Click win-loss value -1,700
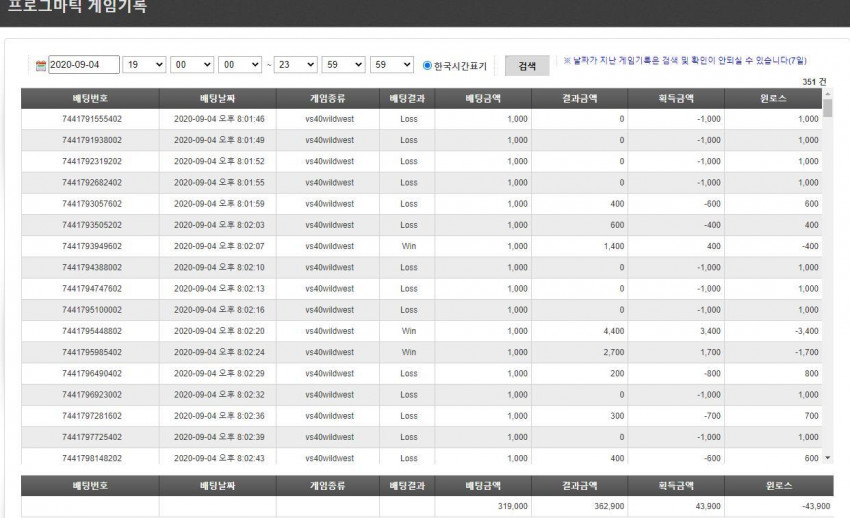Image resolution: width=850 pixels, height=518 pixels. (x=807, y=352)
